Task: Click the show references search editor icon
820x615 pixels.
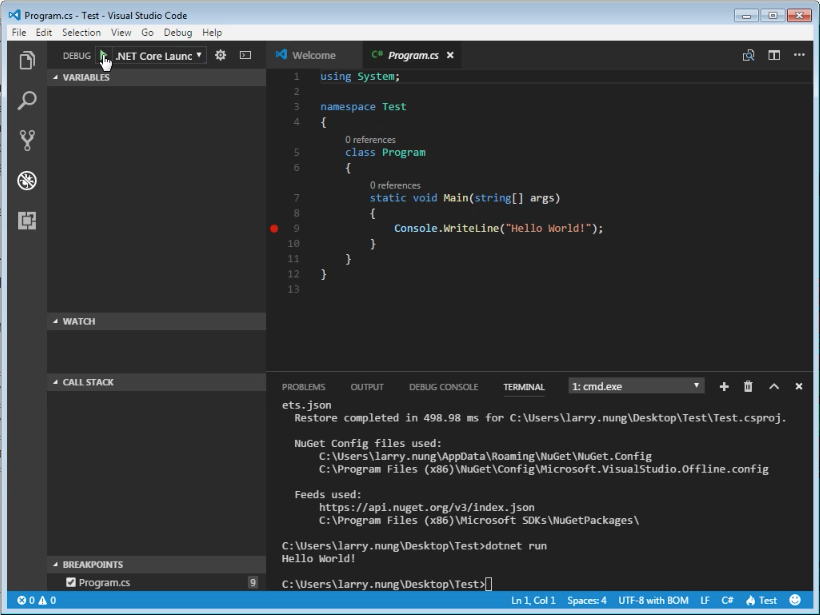Action: [748, 55]
